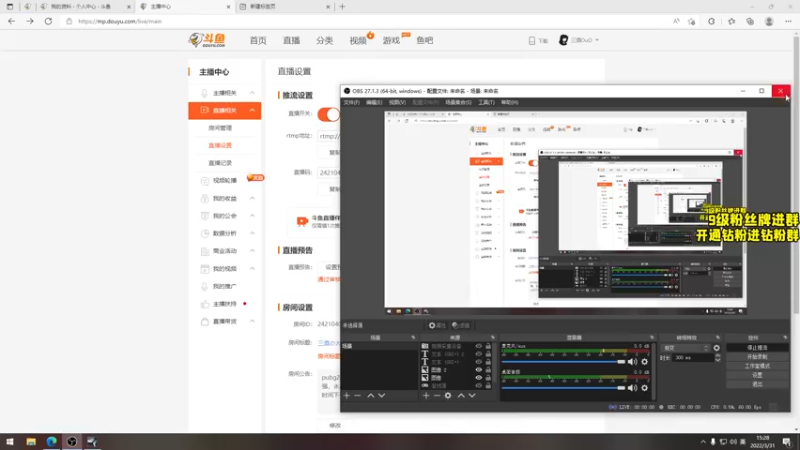Hide the 视频采集设备 source with its eye icon

479,346
